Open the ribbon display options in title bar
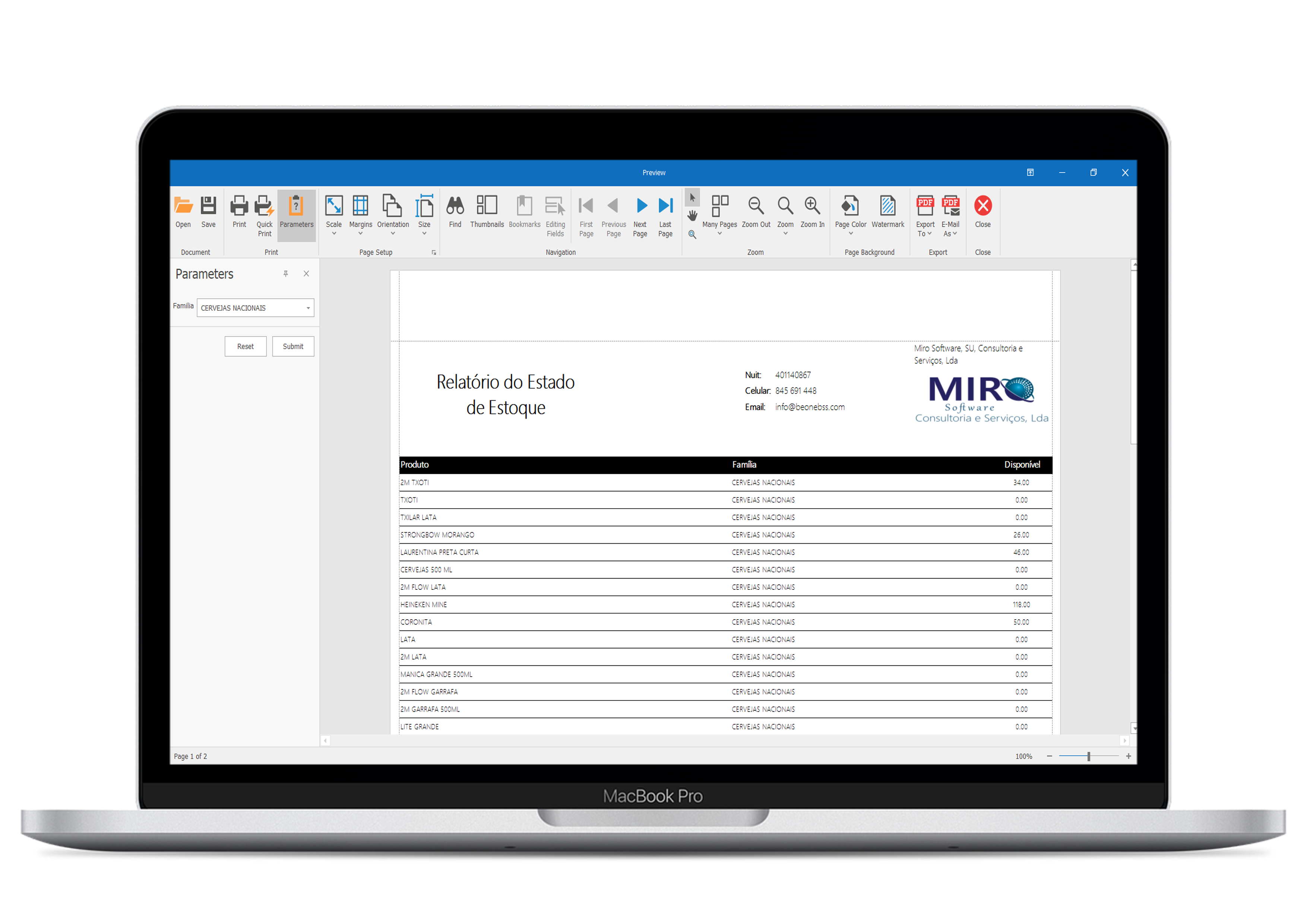Image resolution: width=1307 pixels, height=924 pixels. pos(1030,173)
